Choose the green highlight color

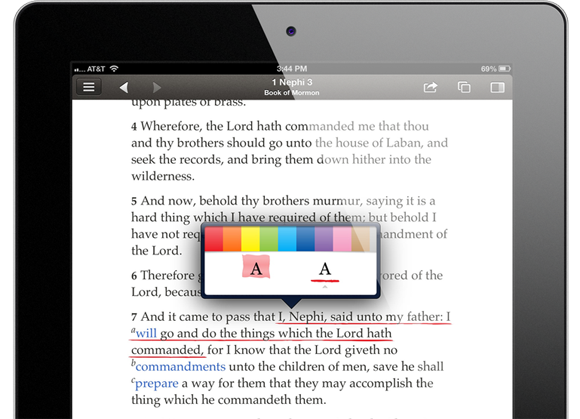tap(269, 239)
